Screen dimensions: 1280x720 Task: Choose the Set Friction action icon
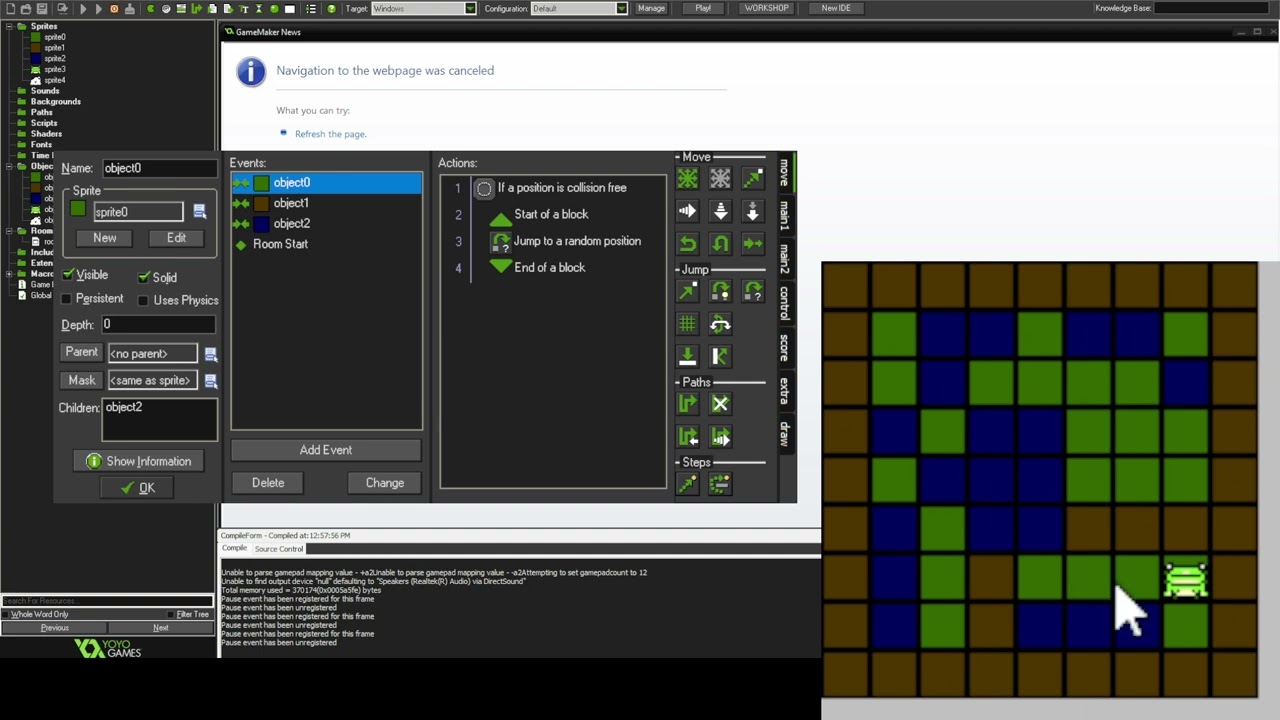click(753, 243)
